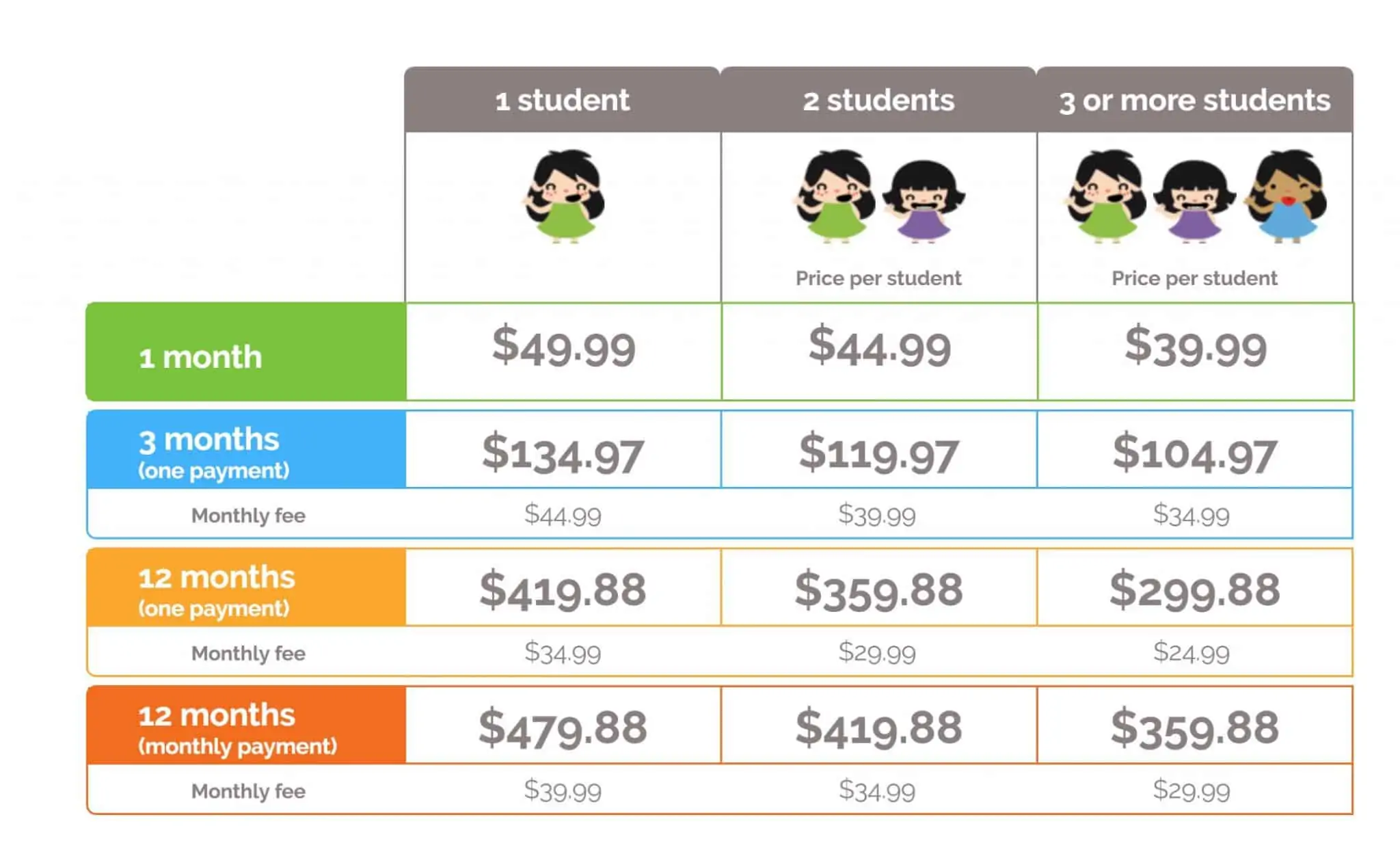Viewport: 1400px width, 852px height.
Task: Select the 3 or more students header
Action: [x=1195, y=100]
